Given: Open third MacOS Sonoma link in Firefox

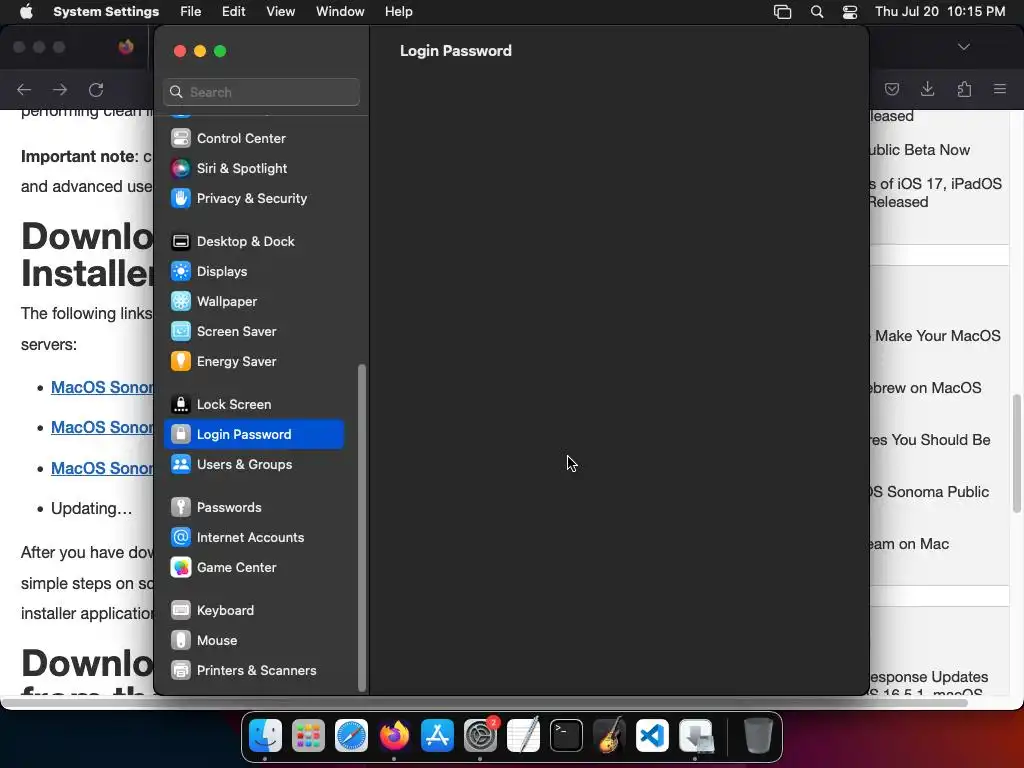Looking at the screenshot, I should 103,468.
